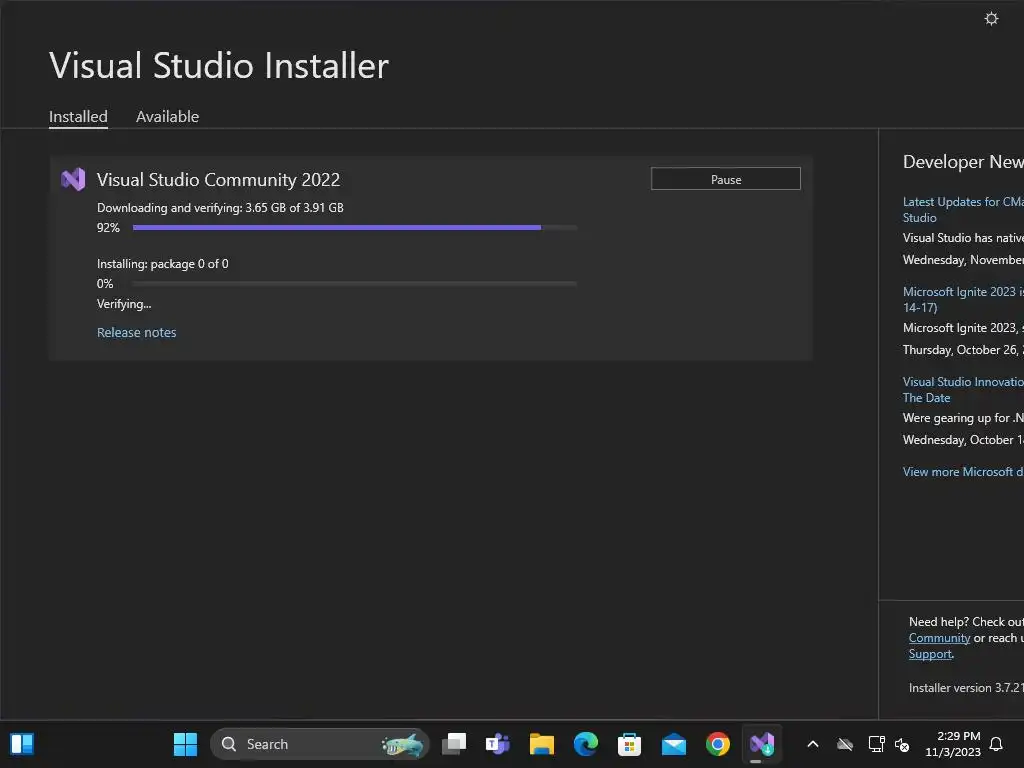Viewport: 1024px width, 768px height.
Task: Click the Visual Studio Installer taskbar icon
Action: [x=761, y=744]
